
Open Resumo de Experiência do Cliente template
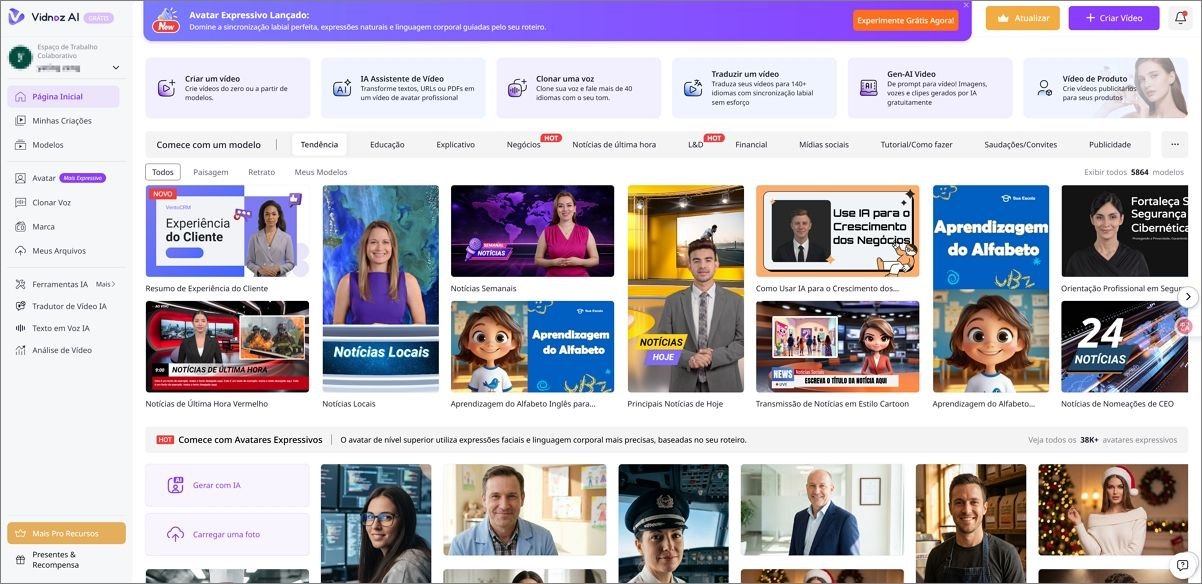click(x=227, y=231)
